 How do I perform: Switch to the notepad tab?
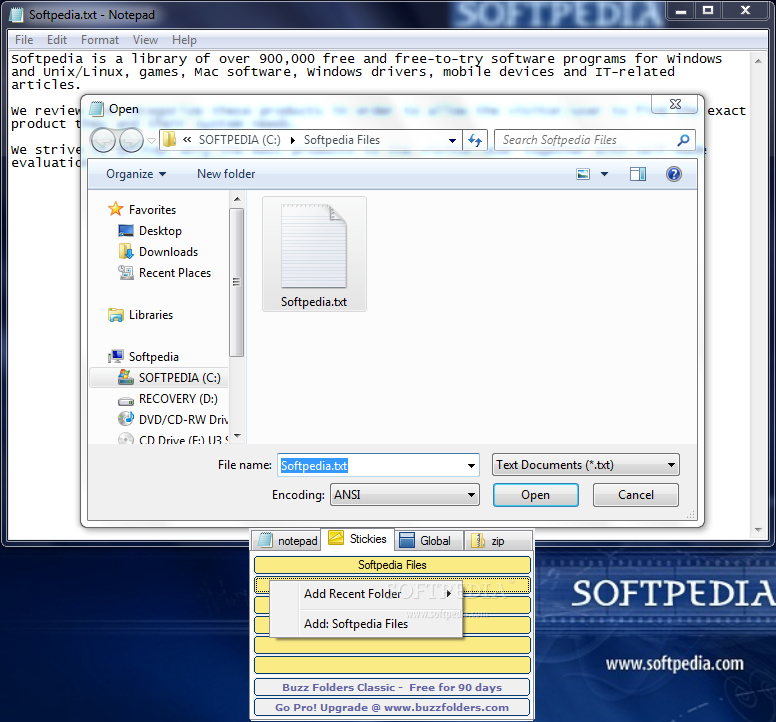(287, 540)
